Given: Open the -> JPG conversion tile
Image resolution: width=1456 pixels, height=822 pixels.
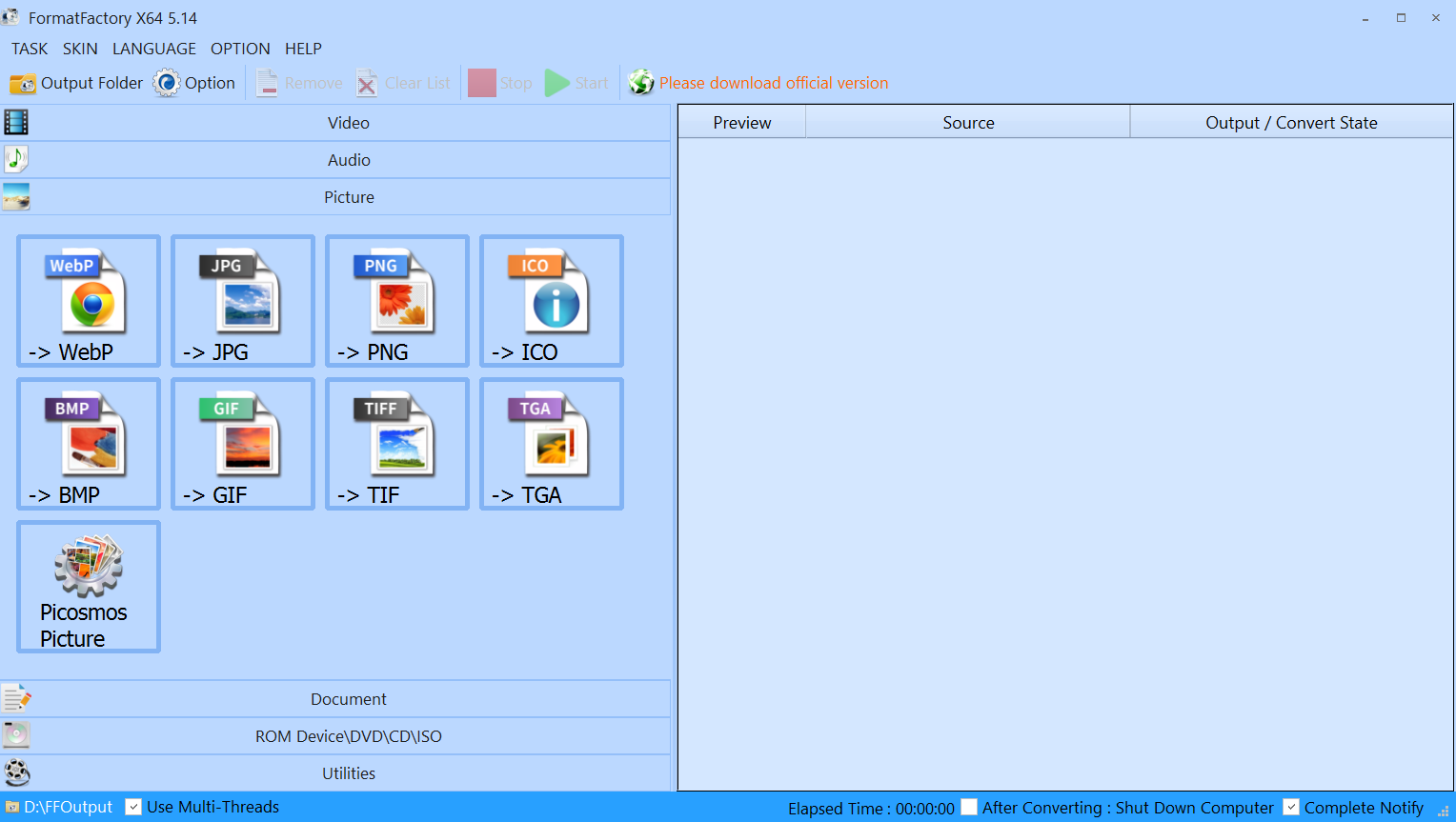Looking at the screenshot, I should tap(243, 301).
